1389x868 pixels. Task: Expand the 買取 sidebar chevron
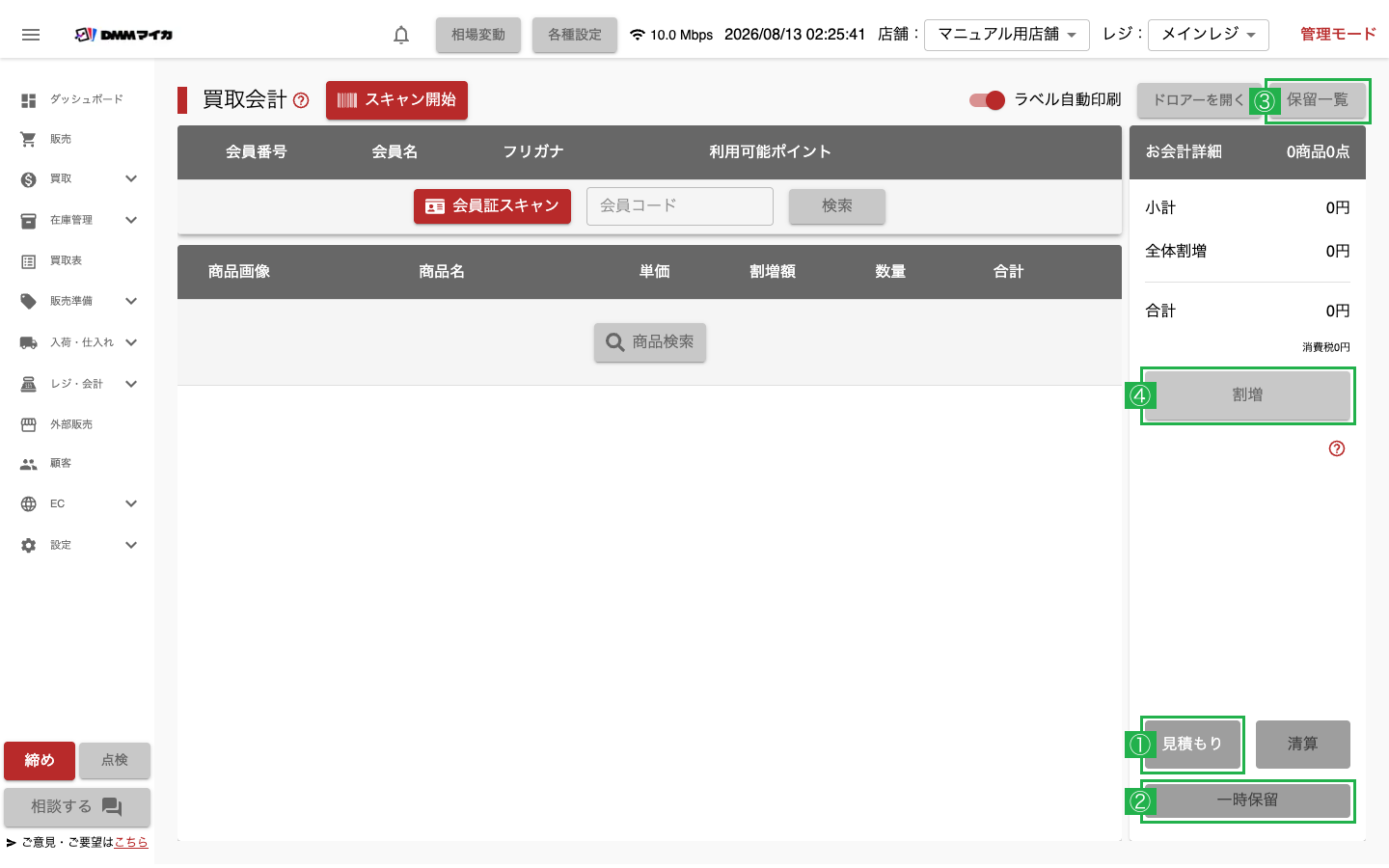point(131,178)
